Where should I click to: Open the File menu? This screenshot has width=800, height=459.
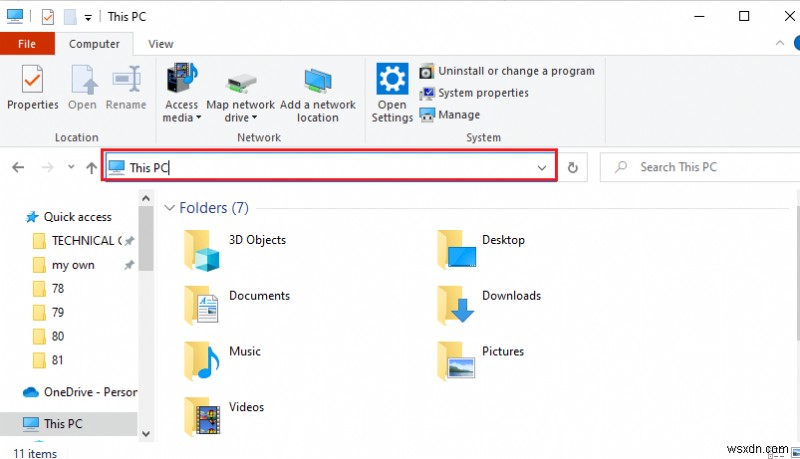27,44
